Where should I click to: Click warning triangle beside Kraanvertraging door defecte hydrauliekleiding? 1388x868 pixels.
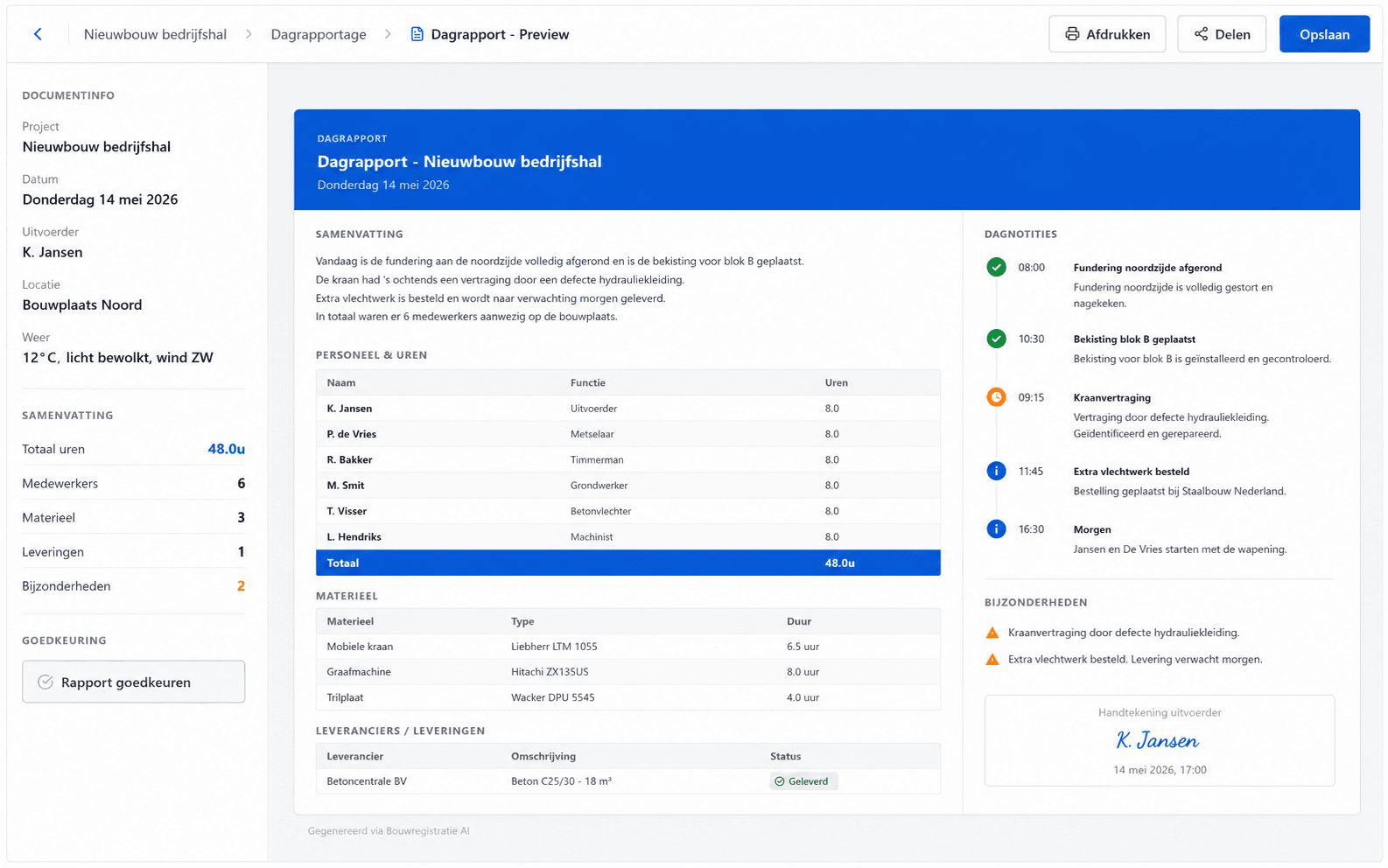click(x=992, y=633)
